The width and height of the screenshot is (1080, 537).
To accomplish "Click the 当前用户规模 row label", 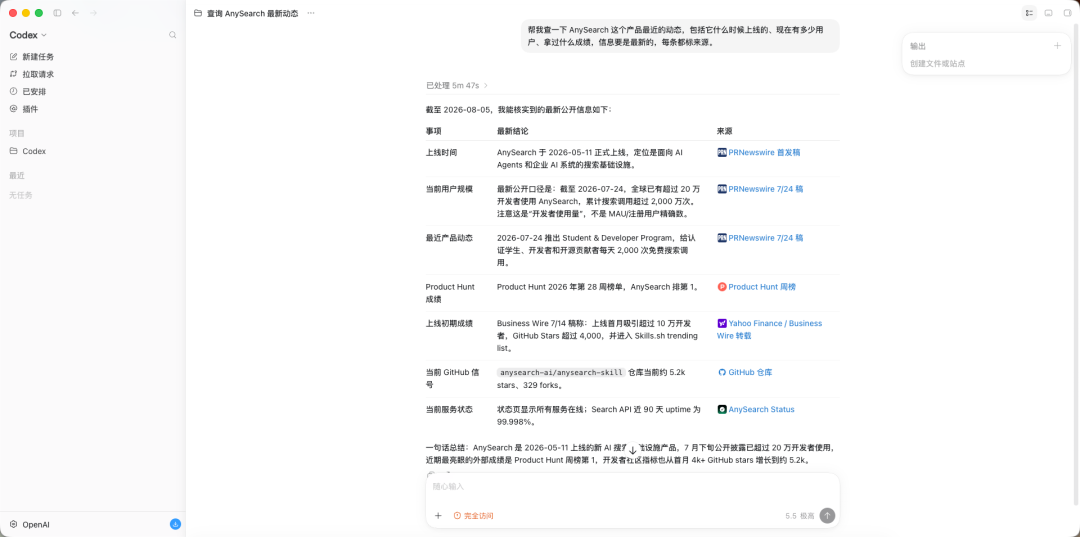I will tap(449, 189).
